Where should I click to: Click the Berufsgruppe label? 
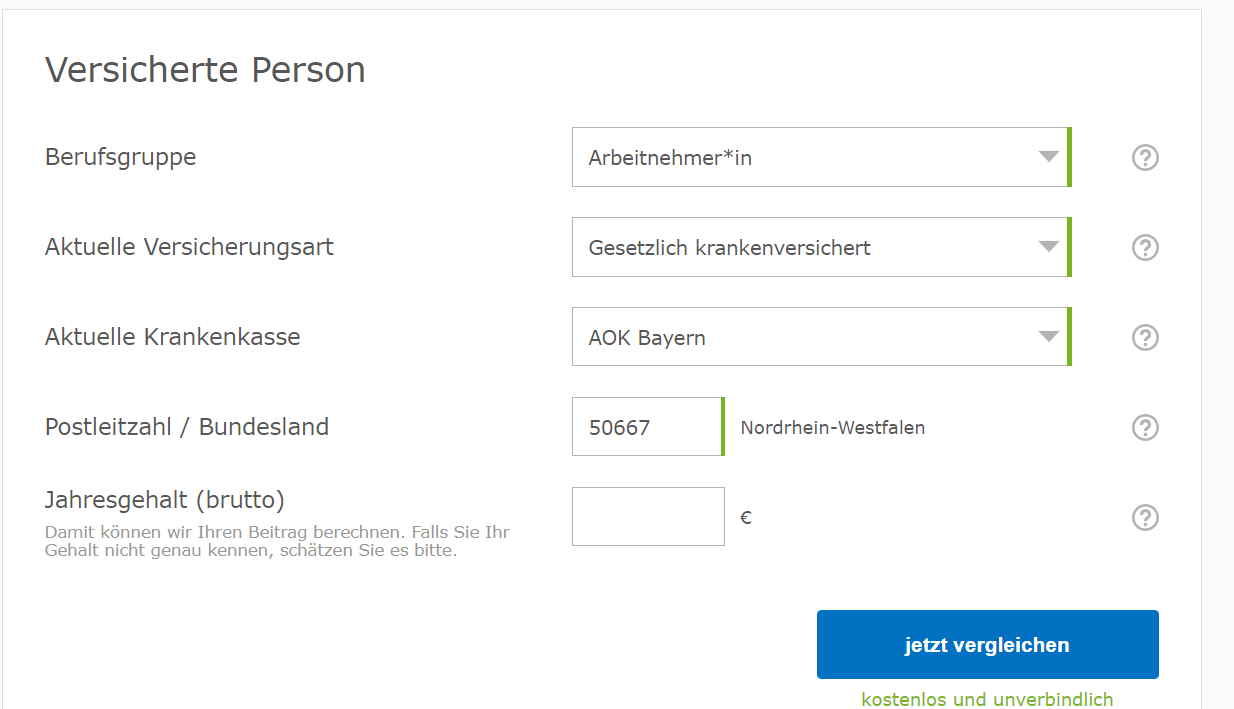coord(121,157)
